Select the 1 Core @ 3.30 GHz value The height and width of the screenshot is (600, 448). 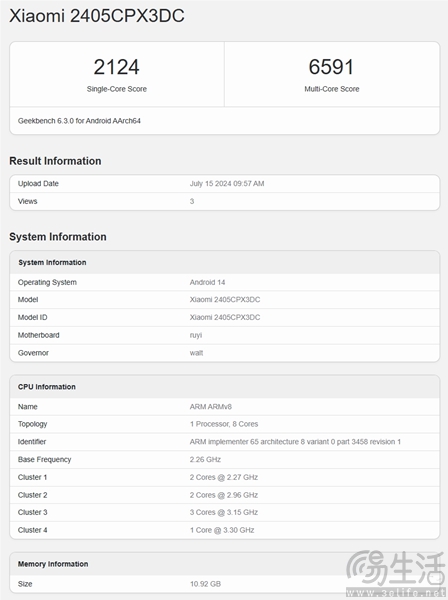(222, 530)
